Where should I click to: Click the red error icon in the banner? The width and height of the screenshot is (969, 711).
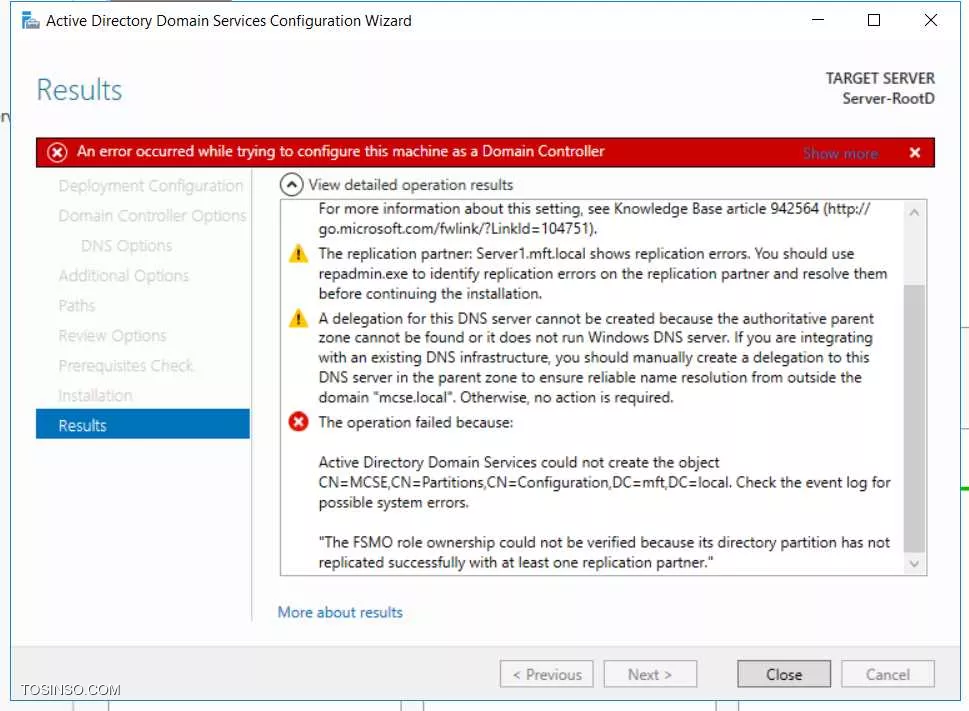57,152
